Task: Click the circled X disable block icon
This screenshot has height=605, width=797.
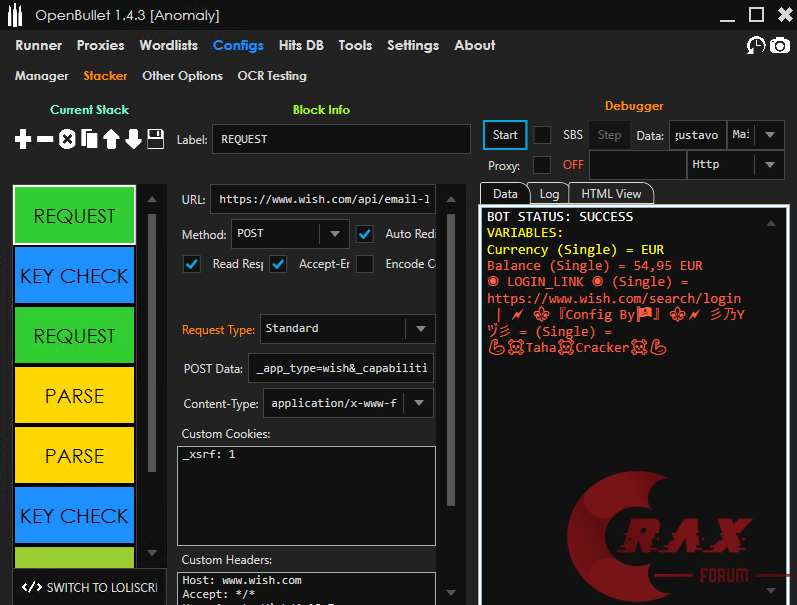Action: (67, 140)
